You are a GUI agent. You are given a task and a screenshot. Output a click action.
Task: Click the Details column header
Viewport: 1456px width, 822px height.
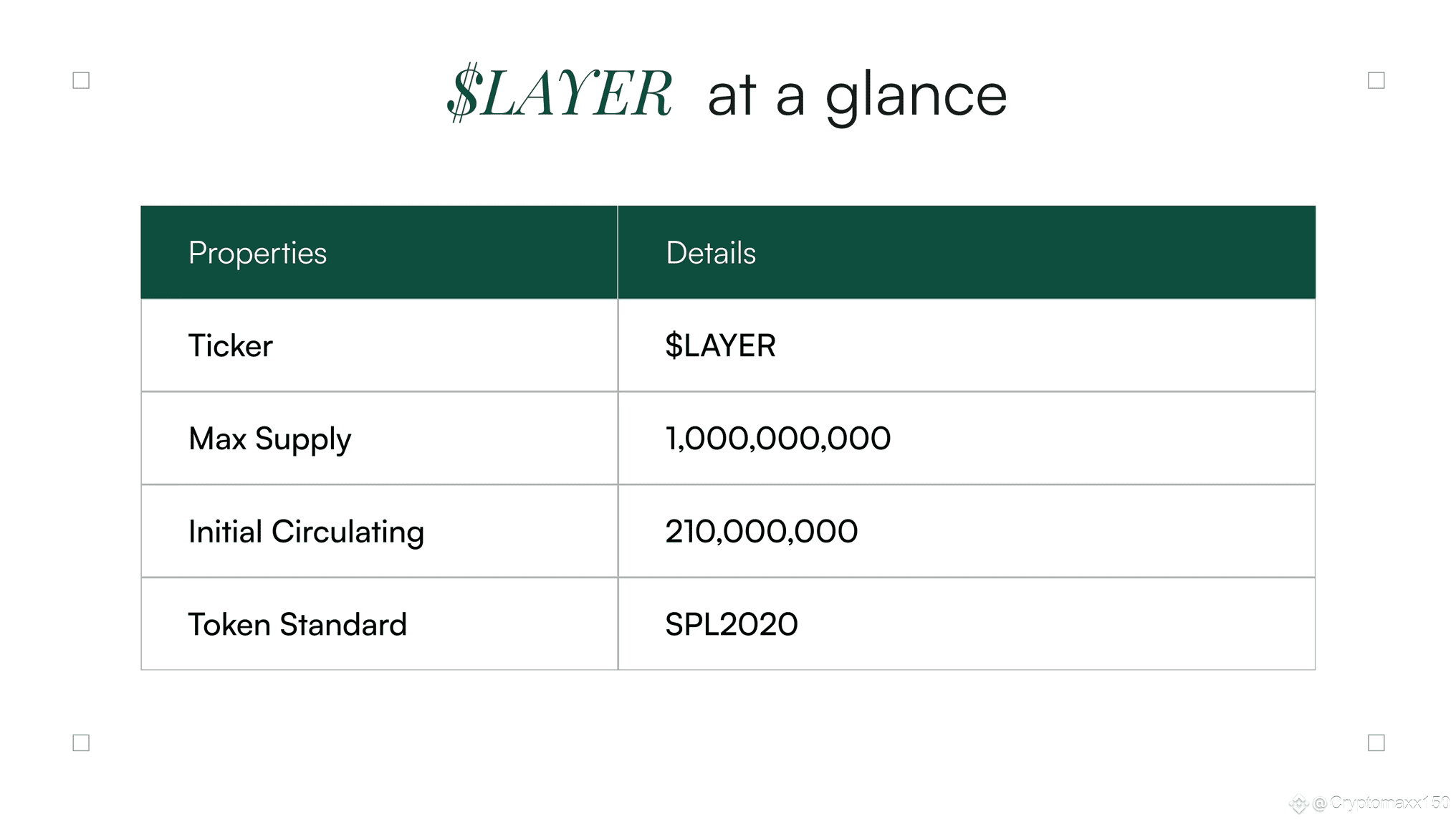710,253
